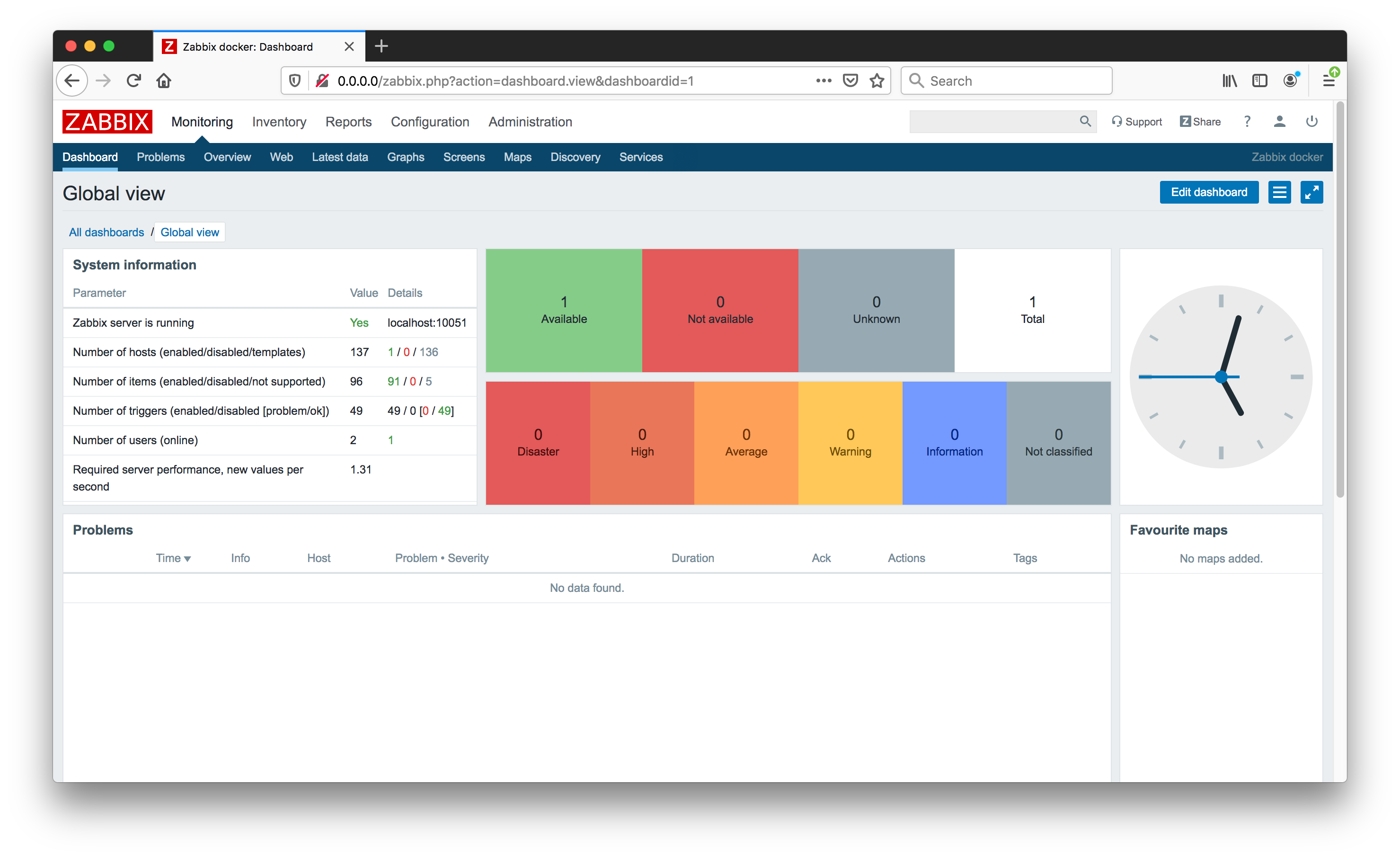Toggle the browser sidebar view

pyautogui.click(x=1259, y=81)
